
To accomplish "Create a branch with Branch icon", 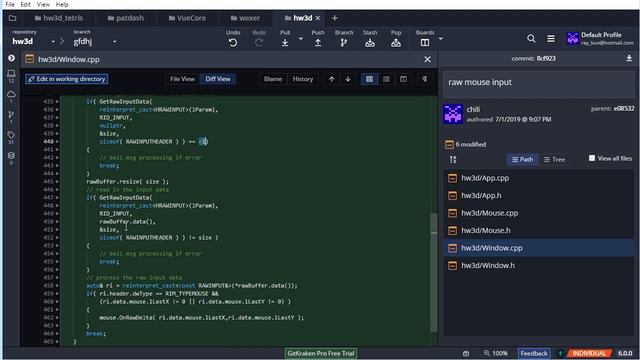I will (x=344, y=42).
